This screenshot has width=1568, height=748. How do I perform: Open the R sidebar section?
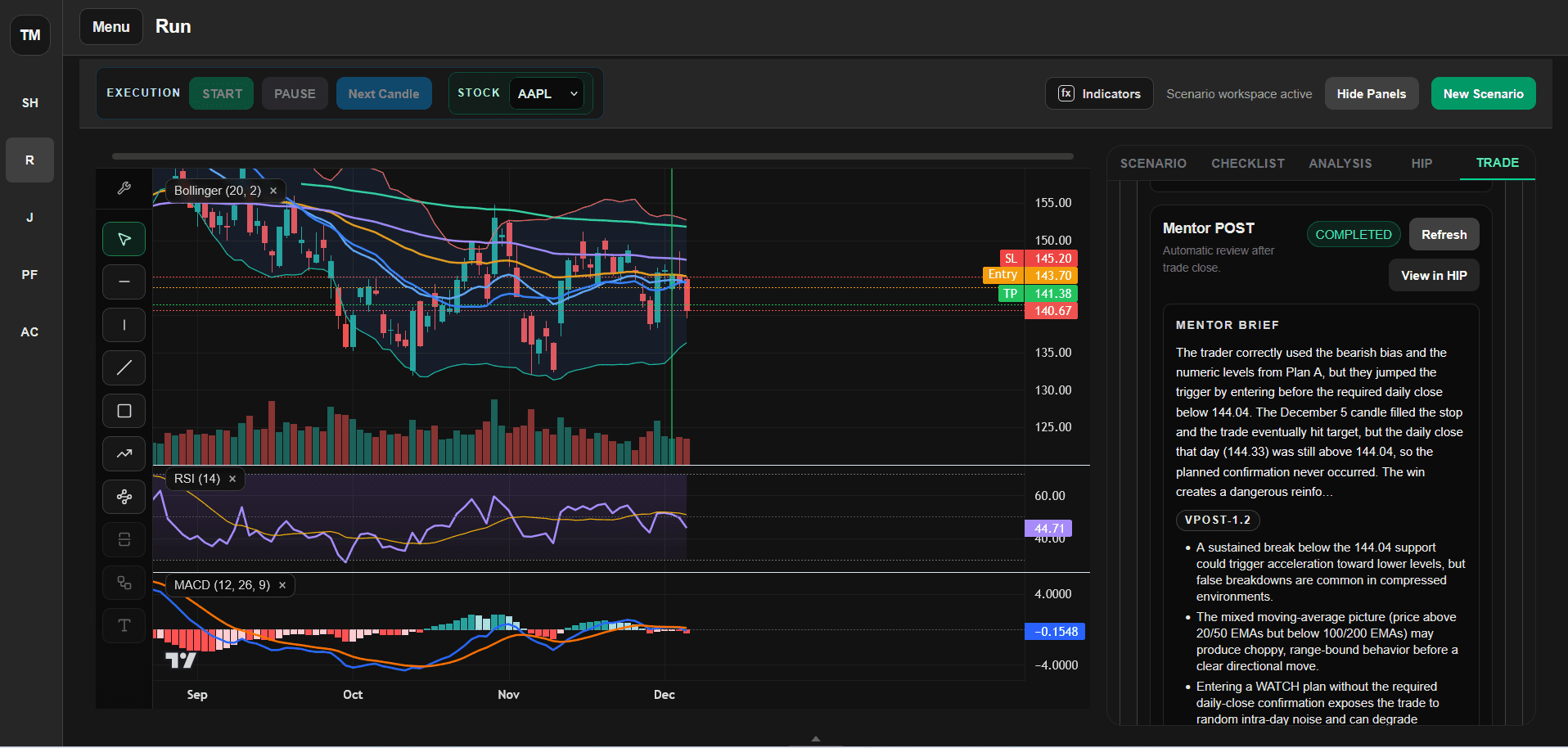pyautogui.click(x=29, y=160)
